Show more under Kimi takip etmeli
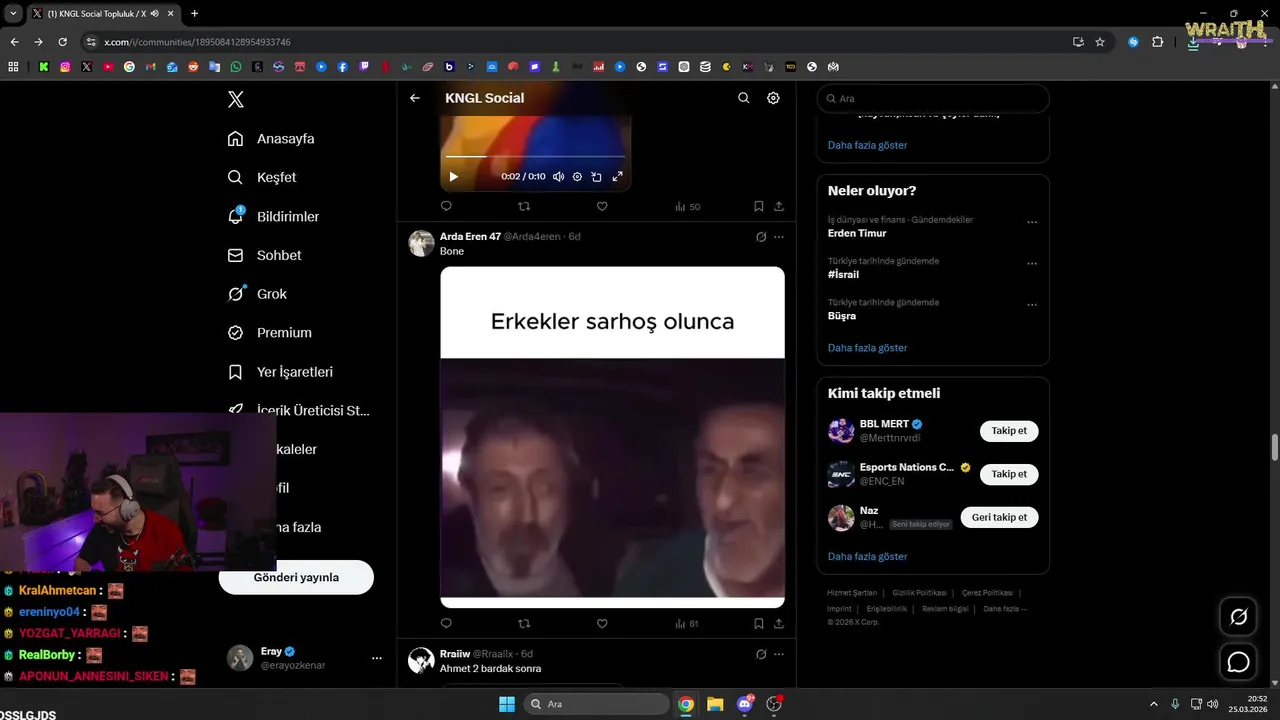1280x720 pixels. (867, 556)
